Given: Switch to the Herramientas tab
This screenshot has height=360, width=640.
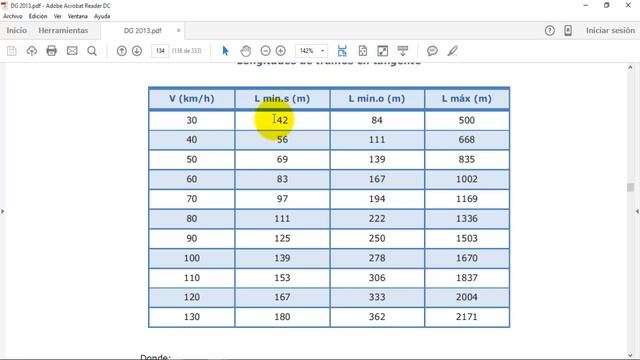Looking at the screenshot, I should point(63,31).
